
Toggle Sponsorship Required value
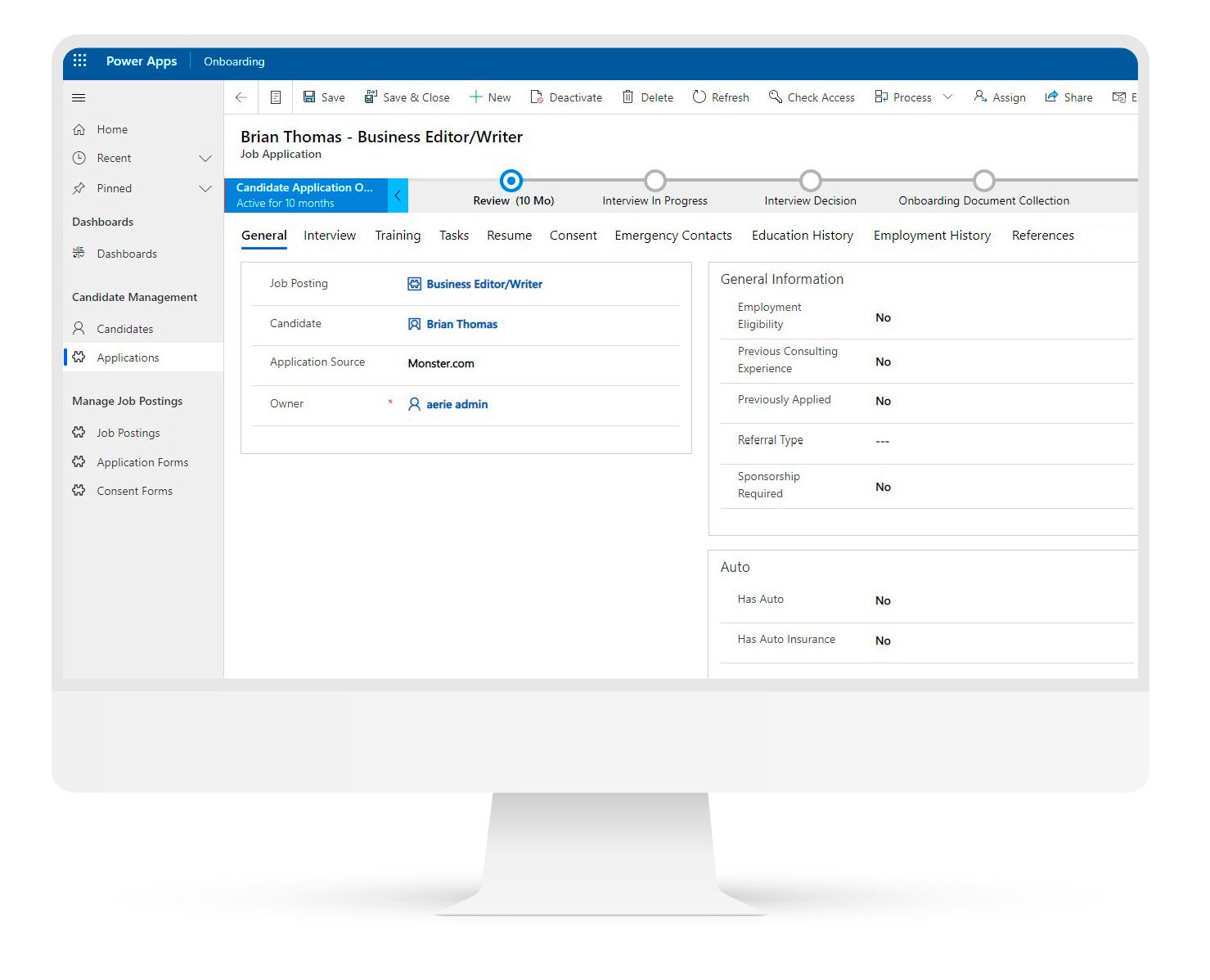883,487
